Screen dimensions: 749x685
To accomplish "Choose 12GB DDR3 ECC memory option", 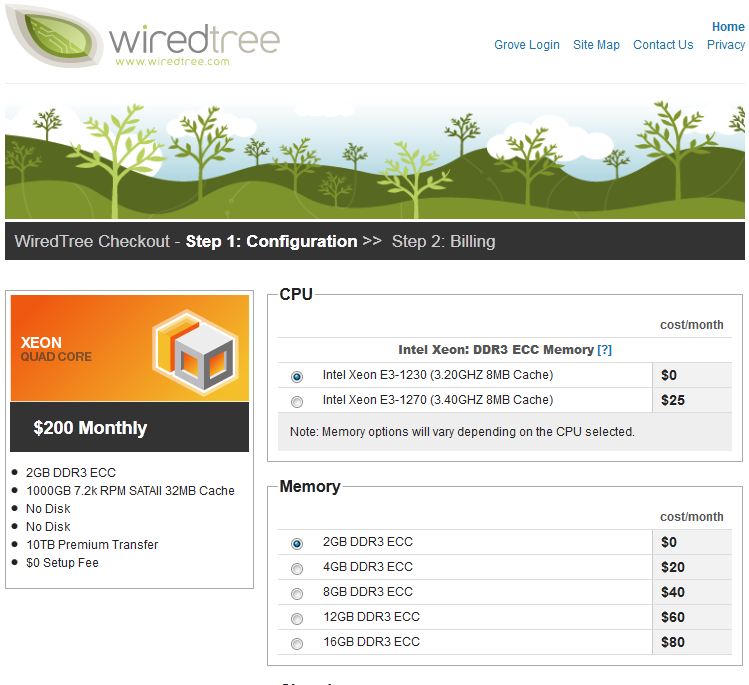I will coord(297,619).
